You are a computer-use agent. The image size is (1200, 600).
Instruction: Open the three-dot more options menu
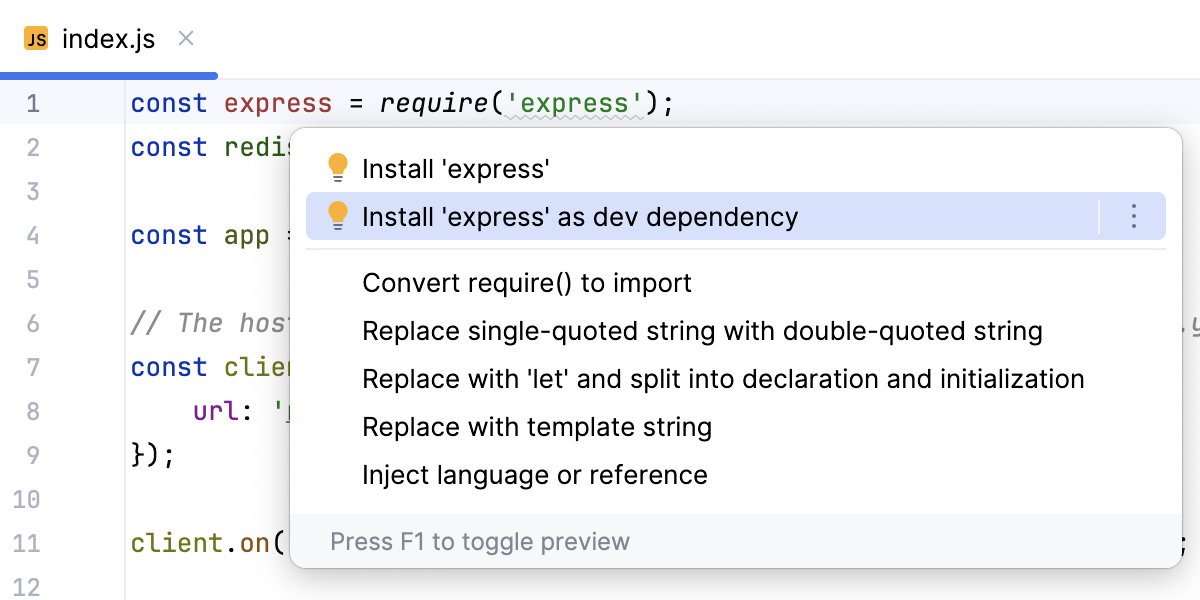(1133, 216)
